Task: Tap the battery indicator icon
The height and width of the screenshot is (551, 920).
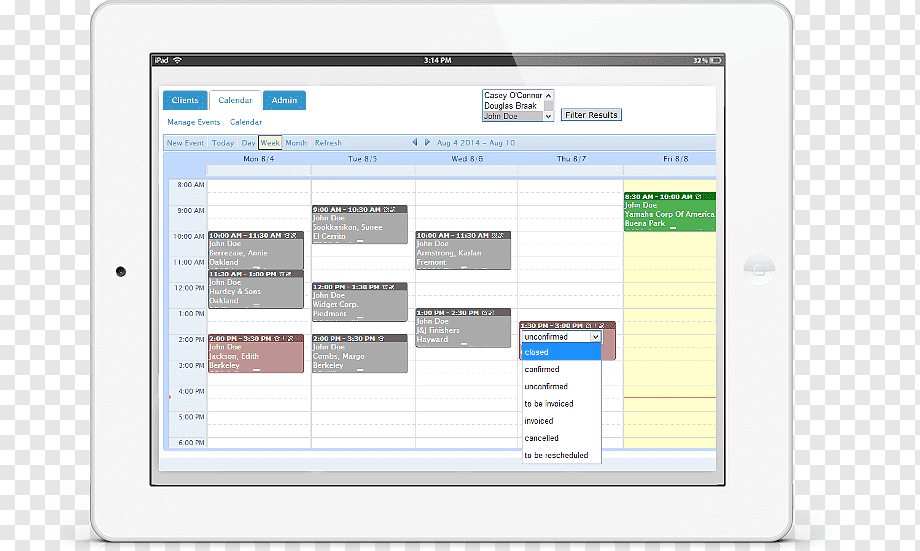Action: tap(715, 60)
